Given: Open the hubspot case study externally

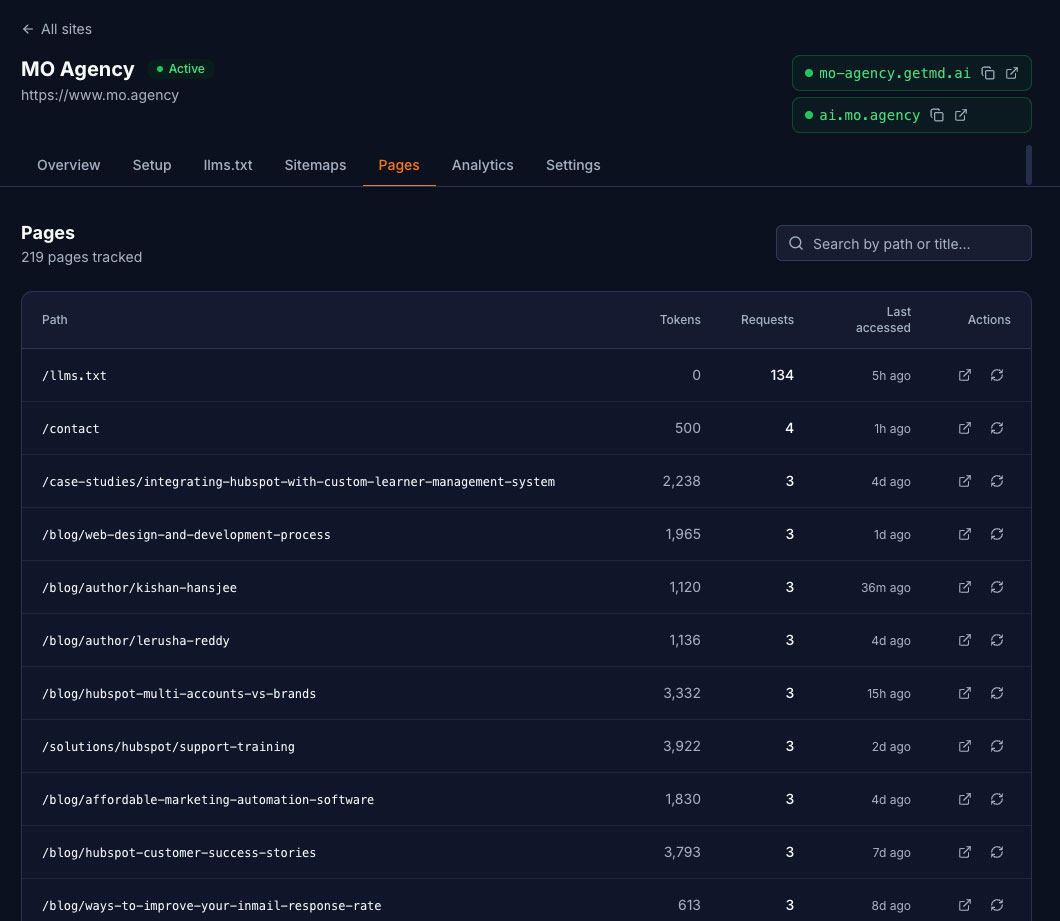Looking at the screenshot, I should 964,481.
